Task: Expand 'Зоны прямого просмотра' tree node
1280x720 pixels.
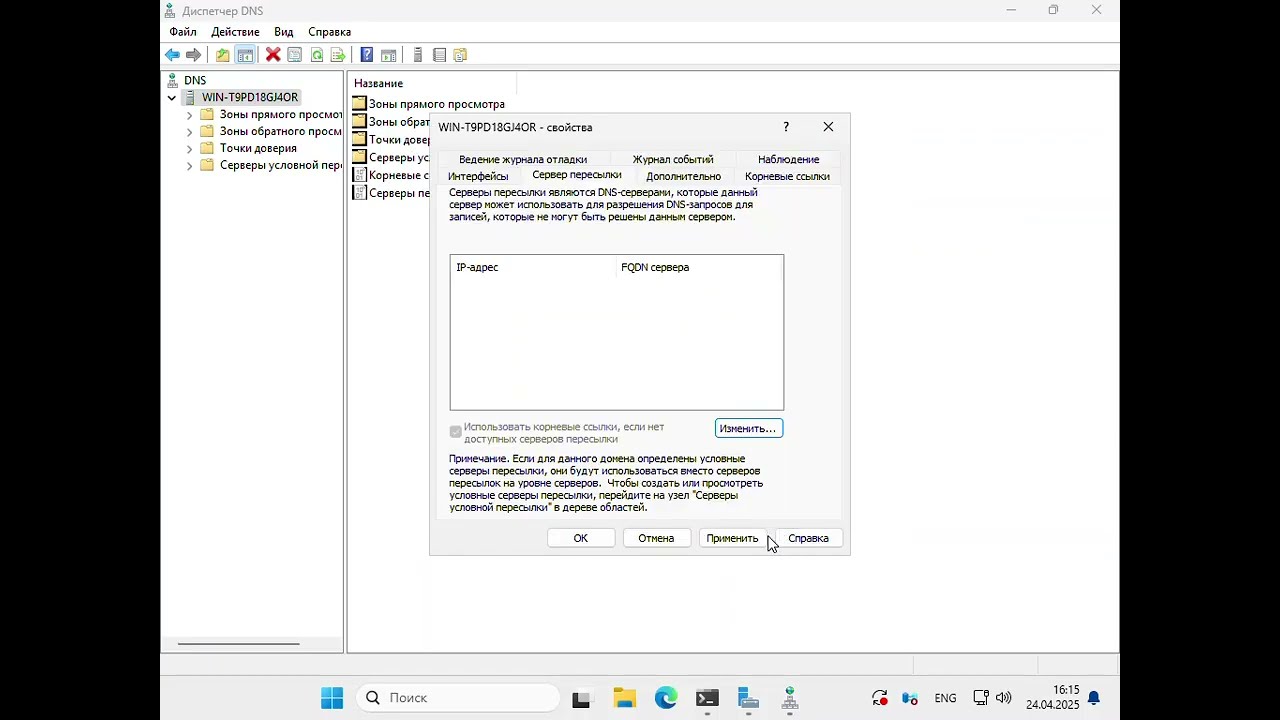Action: (189, 115)
